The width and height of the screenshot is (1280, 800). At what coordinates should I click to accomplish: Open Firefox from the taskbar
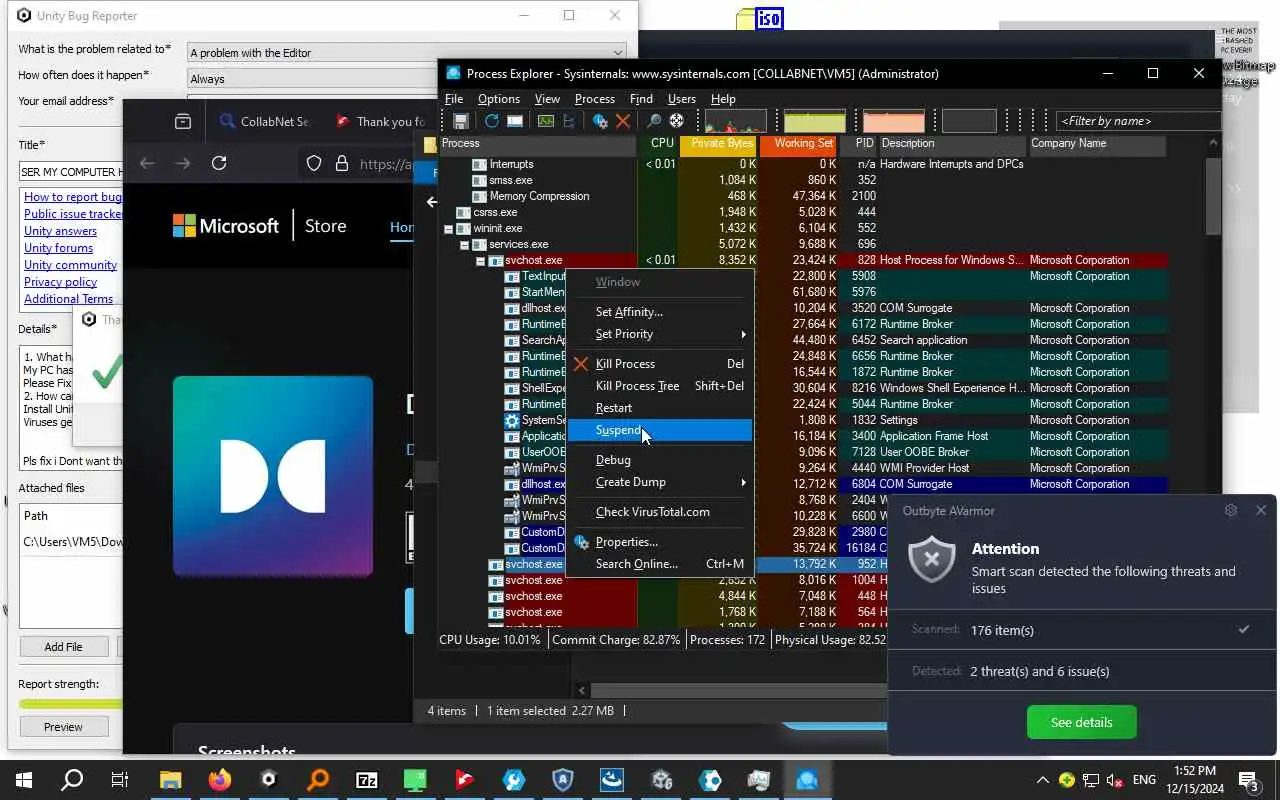(x=220, y=780)
